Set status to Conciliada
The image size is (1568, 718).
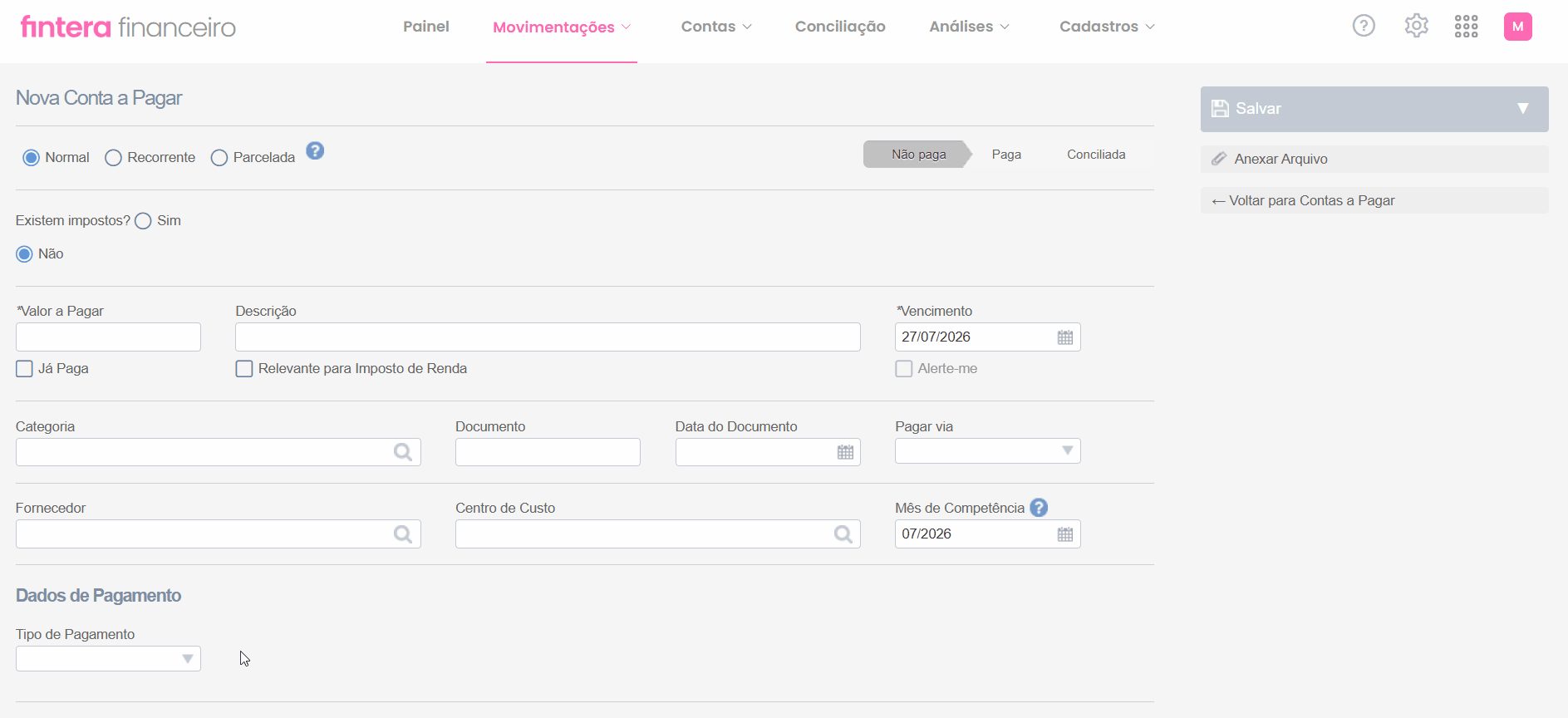coord(1096,155)
